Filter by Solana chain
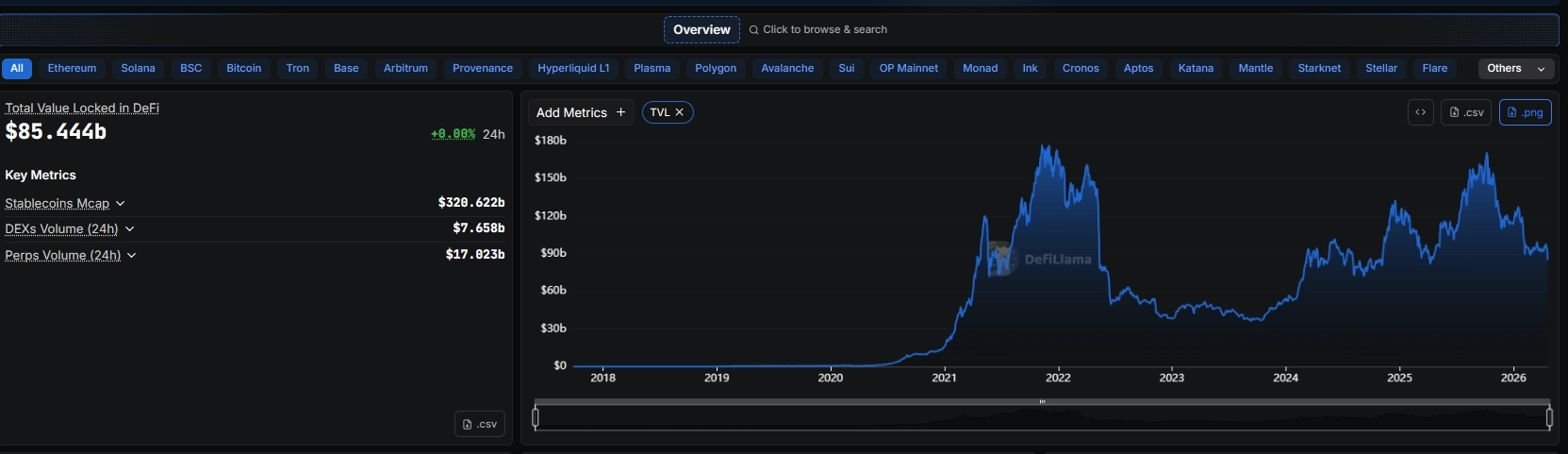This screenshot has height=454, width=1568. 138,68
